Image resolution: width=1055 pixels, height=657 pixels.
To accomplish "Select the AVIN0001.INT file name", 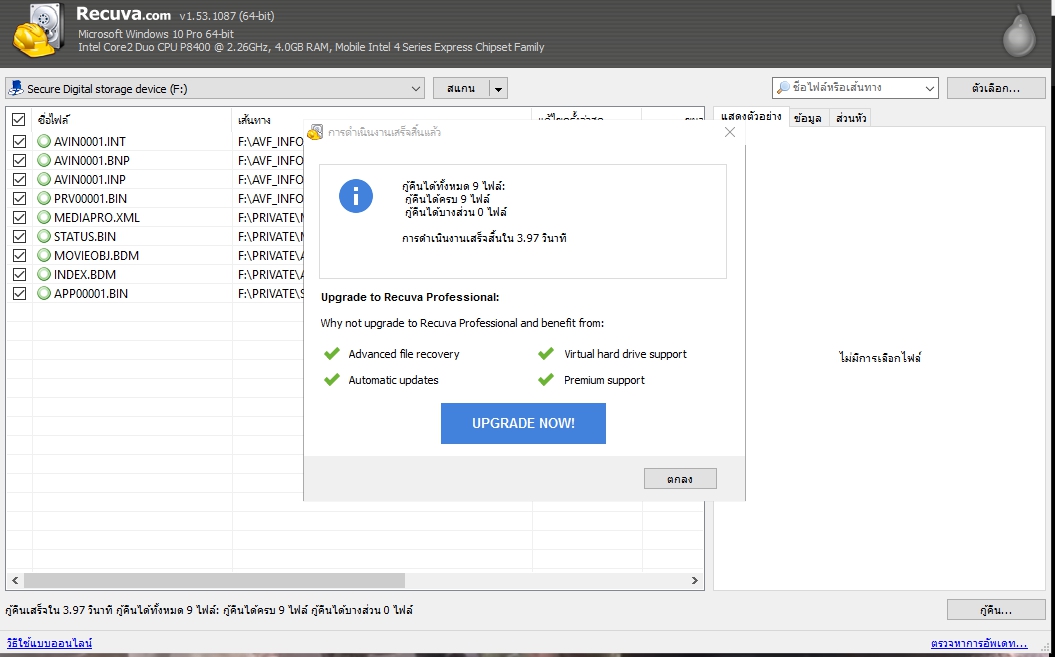I will (x=89, y=141).
